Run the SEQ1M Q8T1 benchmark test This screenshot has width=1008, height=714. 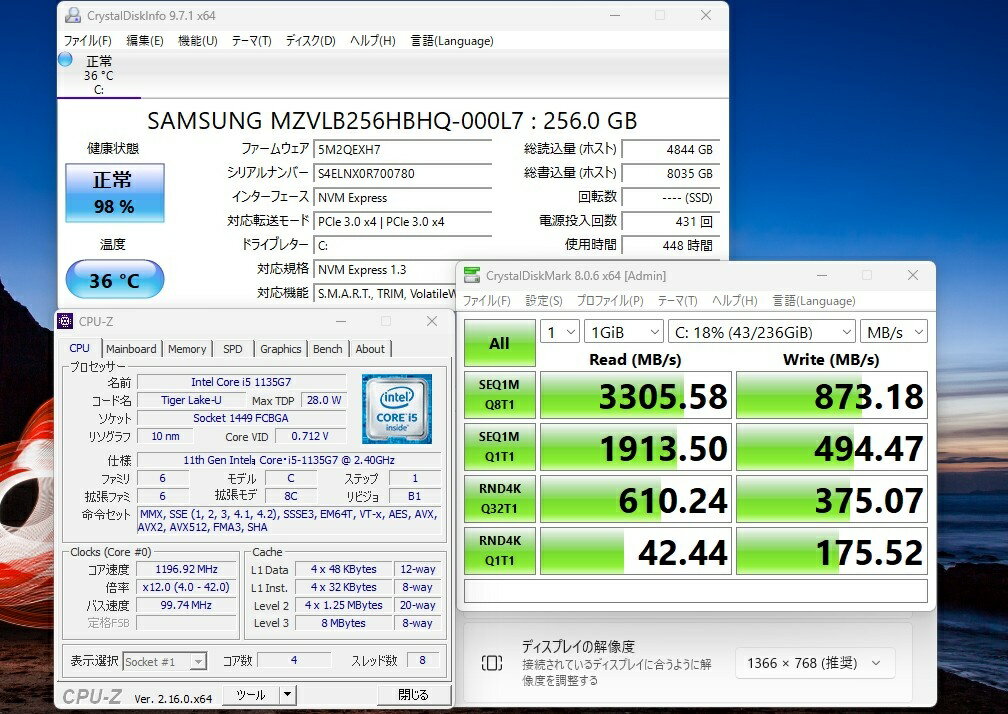[499, 396]
